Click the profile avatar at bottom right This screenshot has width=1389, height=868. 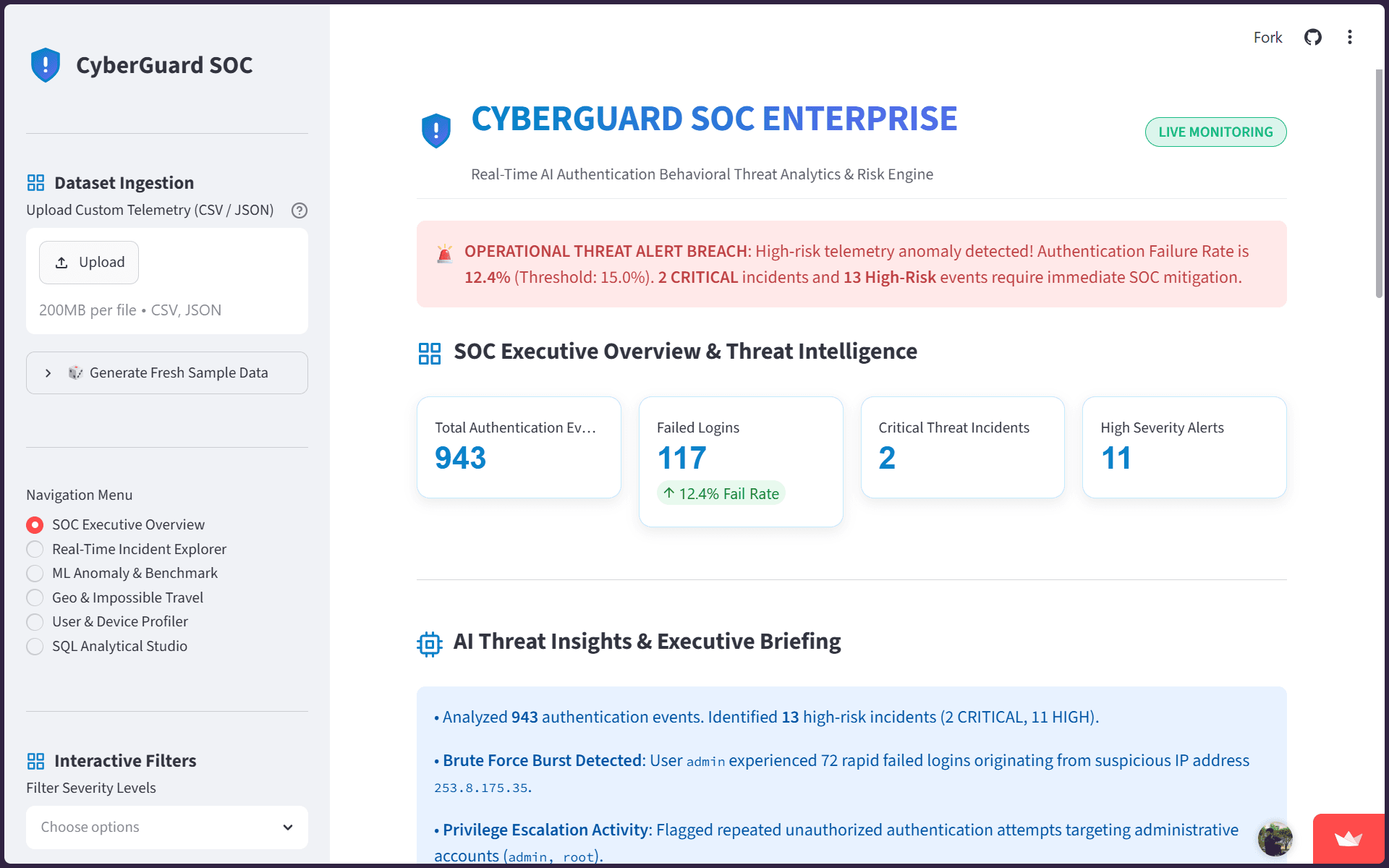(x=1275, y=839)
